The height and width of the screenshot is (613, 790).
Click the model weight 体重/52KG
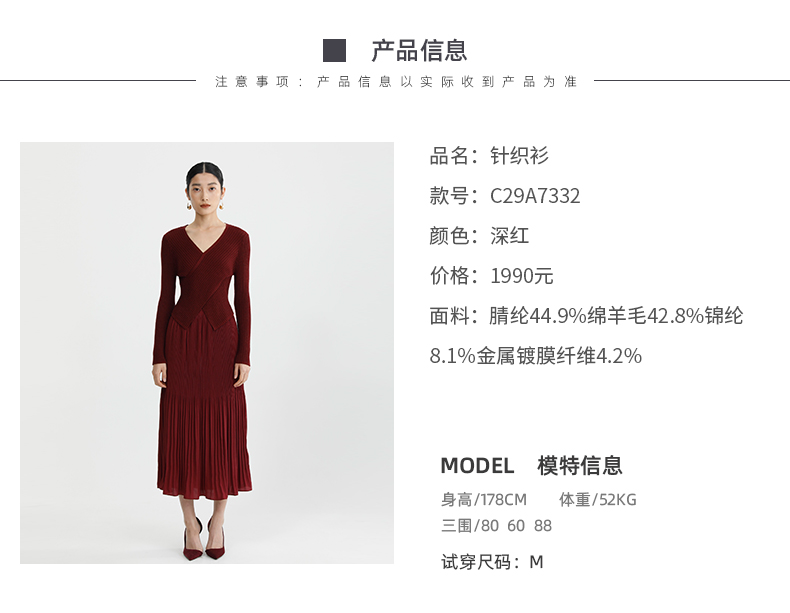pos(598,500)
